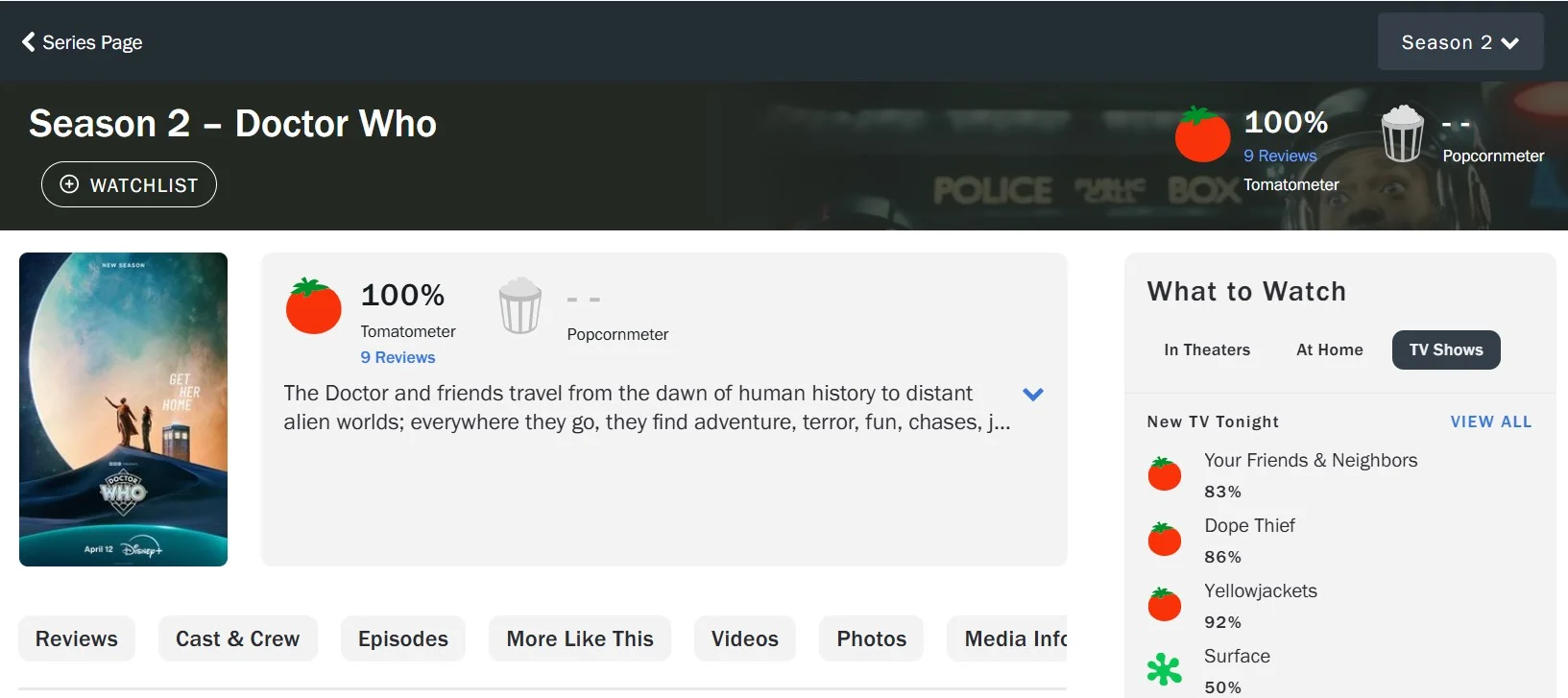Viewport: 1568px width, 698px height.
Task: Click View All for New TV Tonight
Action: [1491, 421]
